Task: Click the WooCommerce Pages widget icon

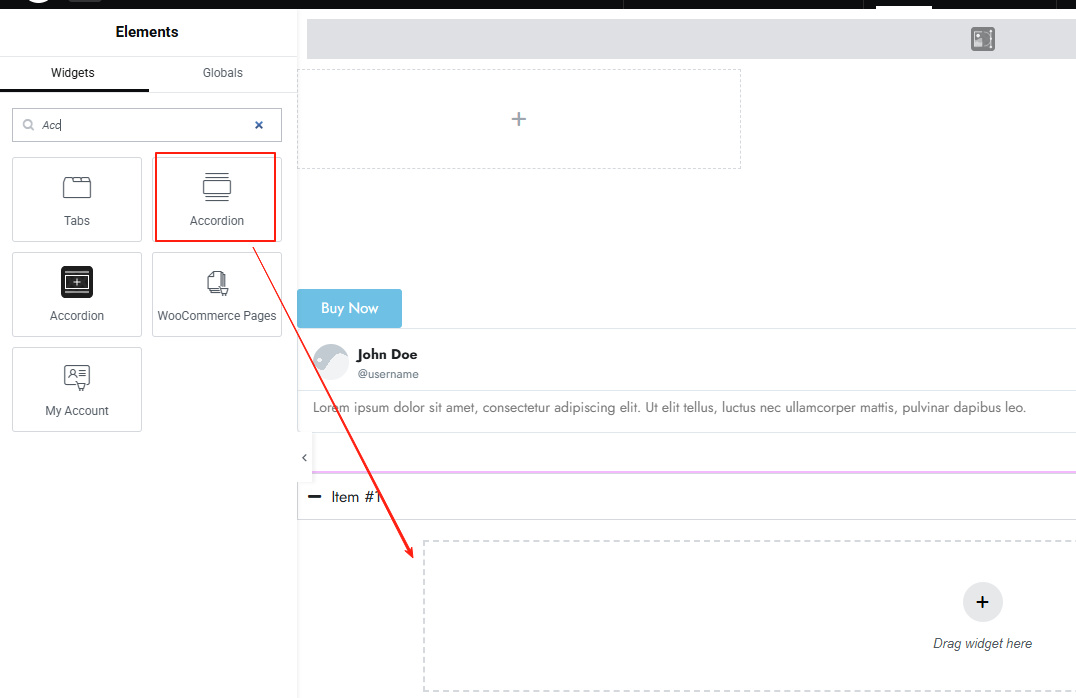Action: pyautogui.click(x=216, y=282)
